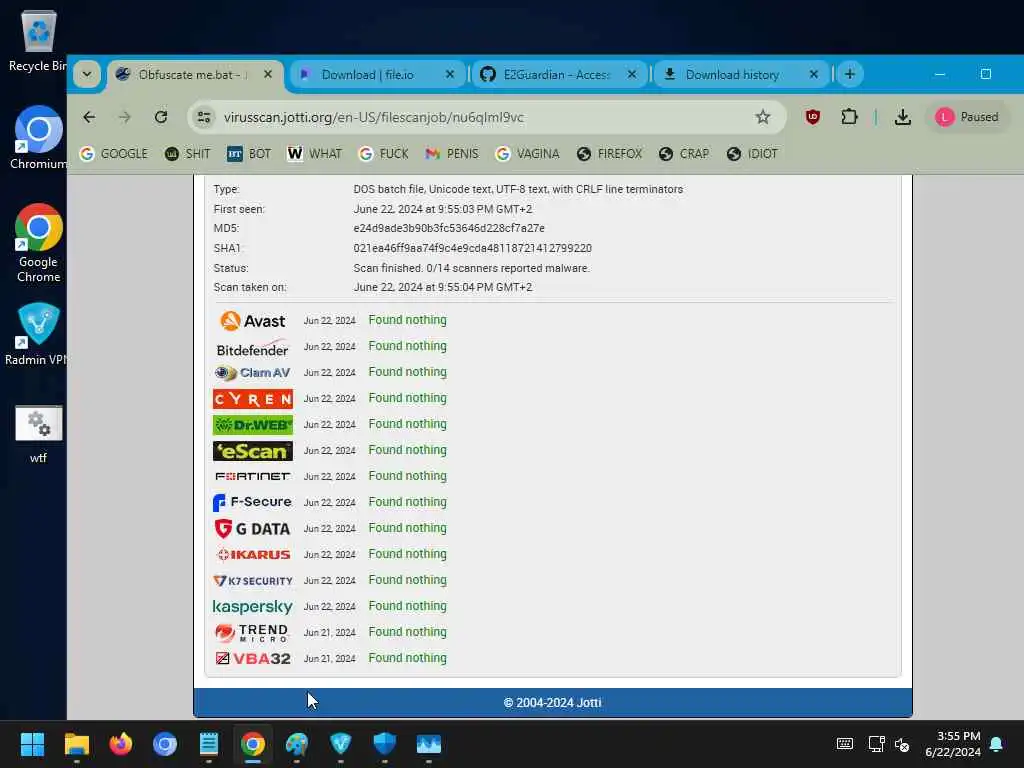1024x768 pixels.
Task: Open site information icon in address bar
Action: pyautogui.click(x=204, y=118)
